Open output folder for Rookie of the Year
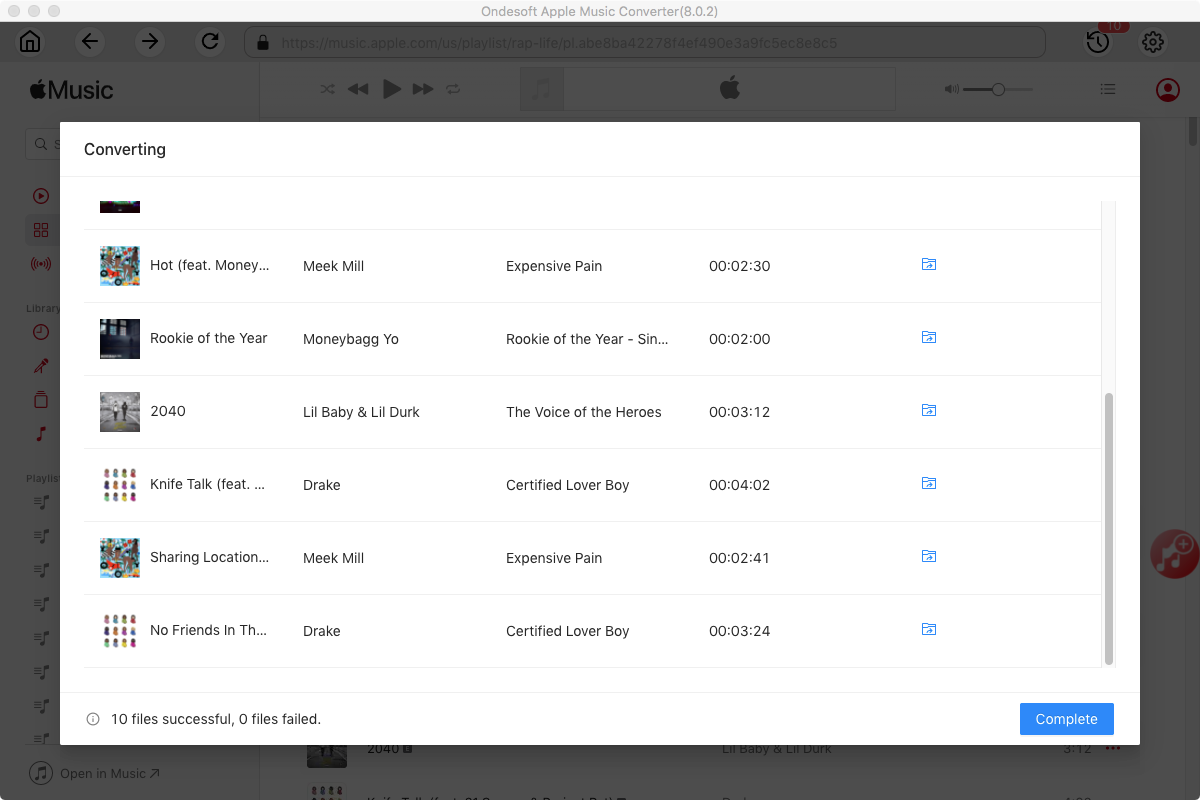This screenshot has width=1200, height=800. pyautogui.click(x=929, y=338)
